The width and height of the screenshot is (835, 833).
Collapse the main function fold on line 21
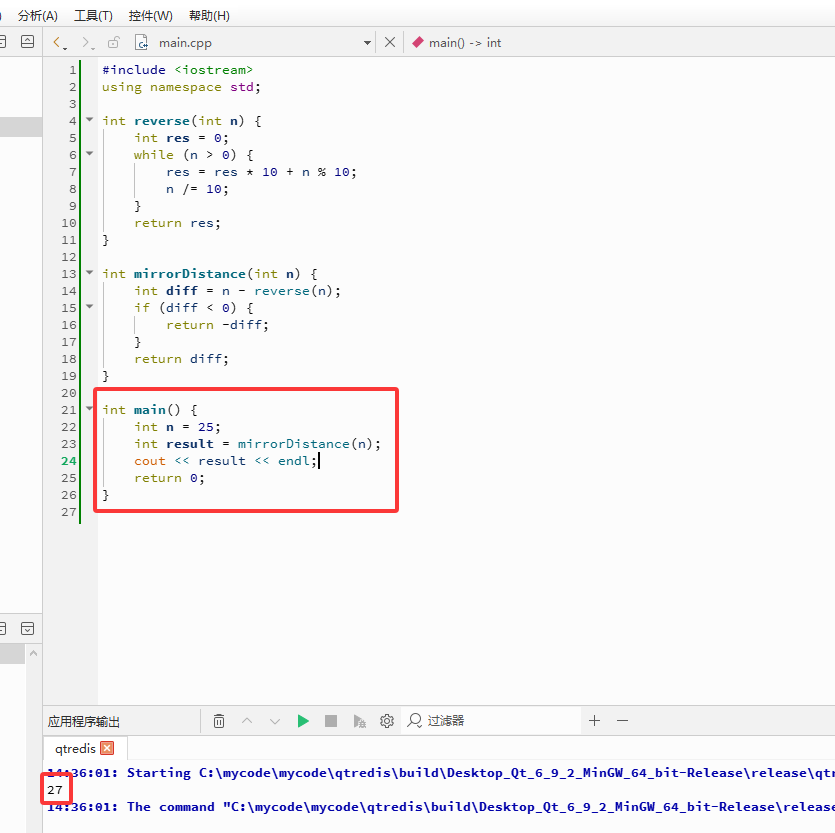point(89,409)
